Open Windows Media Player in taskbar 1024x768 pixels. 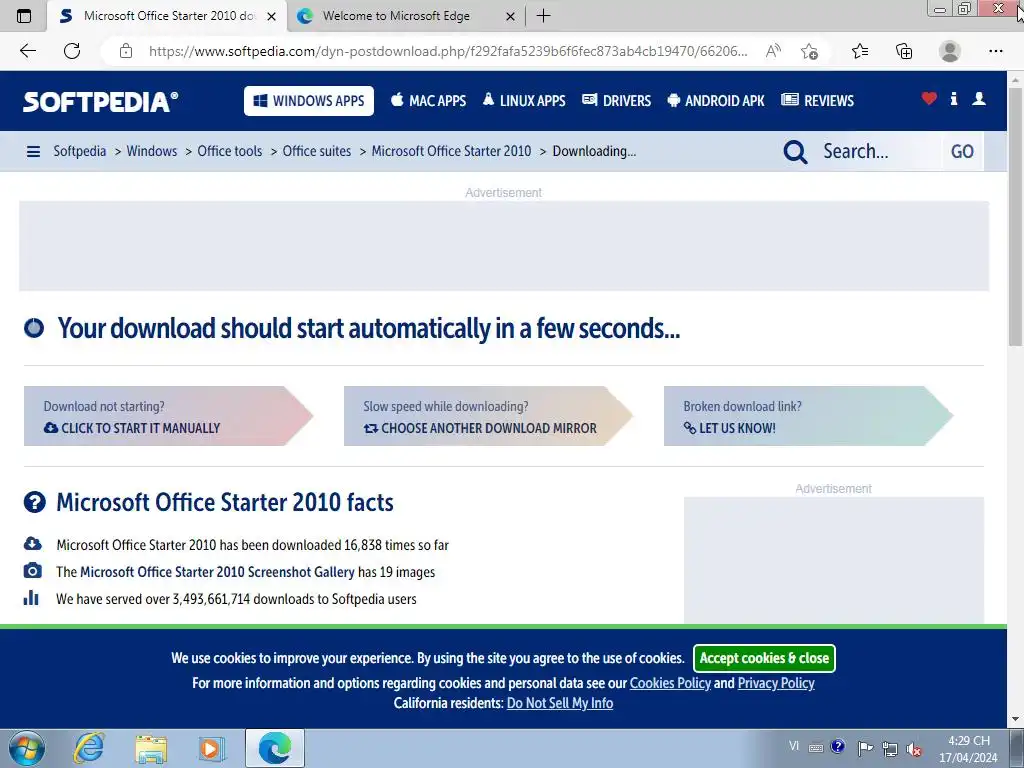point(212,748)
